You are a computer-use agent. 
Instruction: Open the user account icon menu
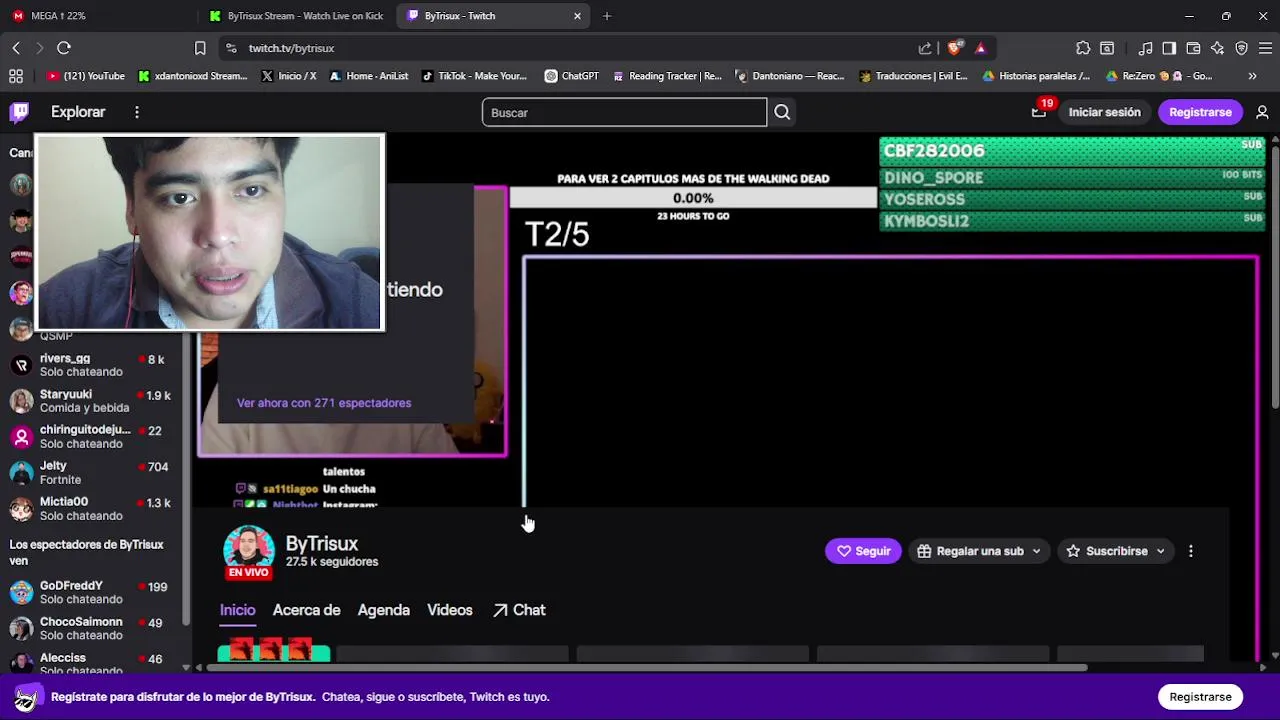click(1262, 112)
